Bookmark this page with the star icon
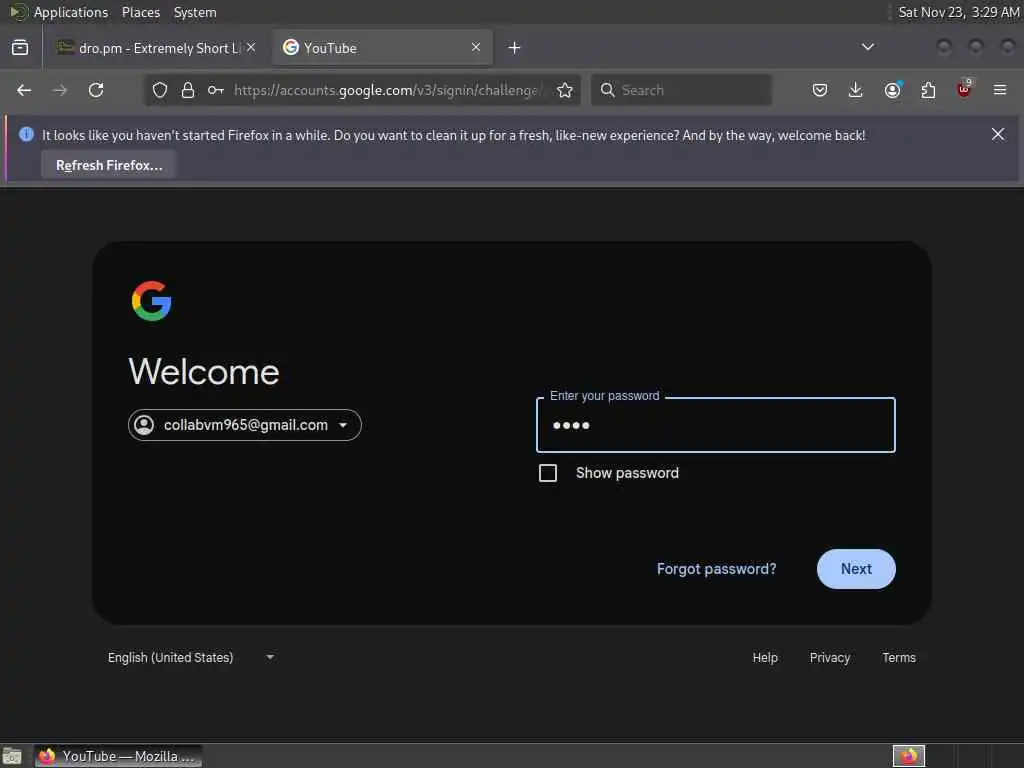The height and width of the screenshot is (768, 1024). 565,90
